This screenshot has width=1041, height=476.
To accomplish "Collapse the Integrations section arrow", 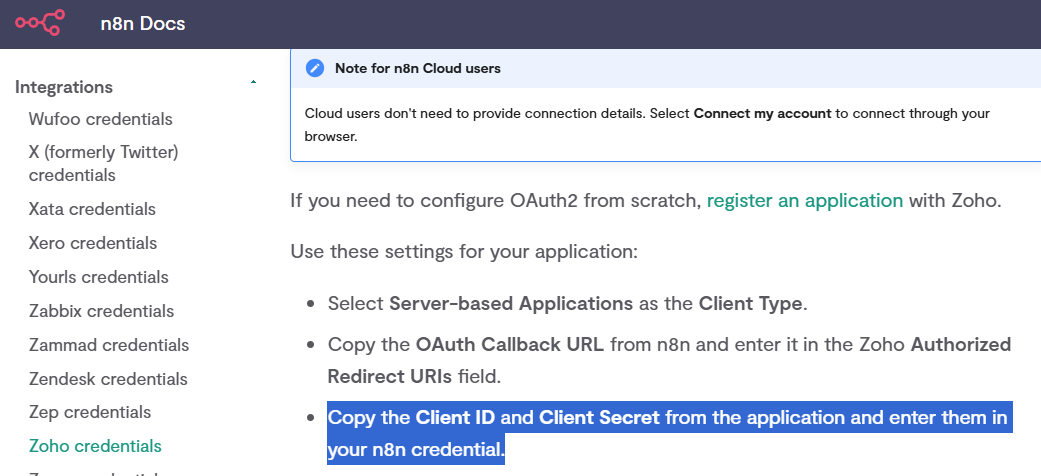I will pos(253,82).
